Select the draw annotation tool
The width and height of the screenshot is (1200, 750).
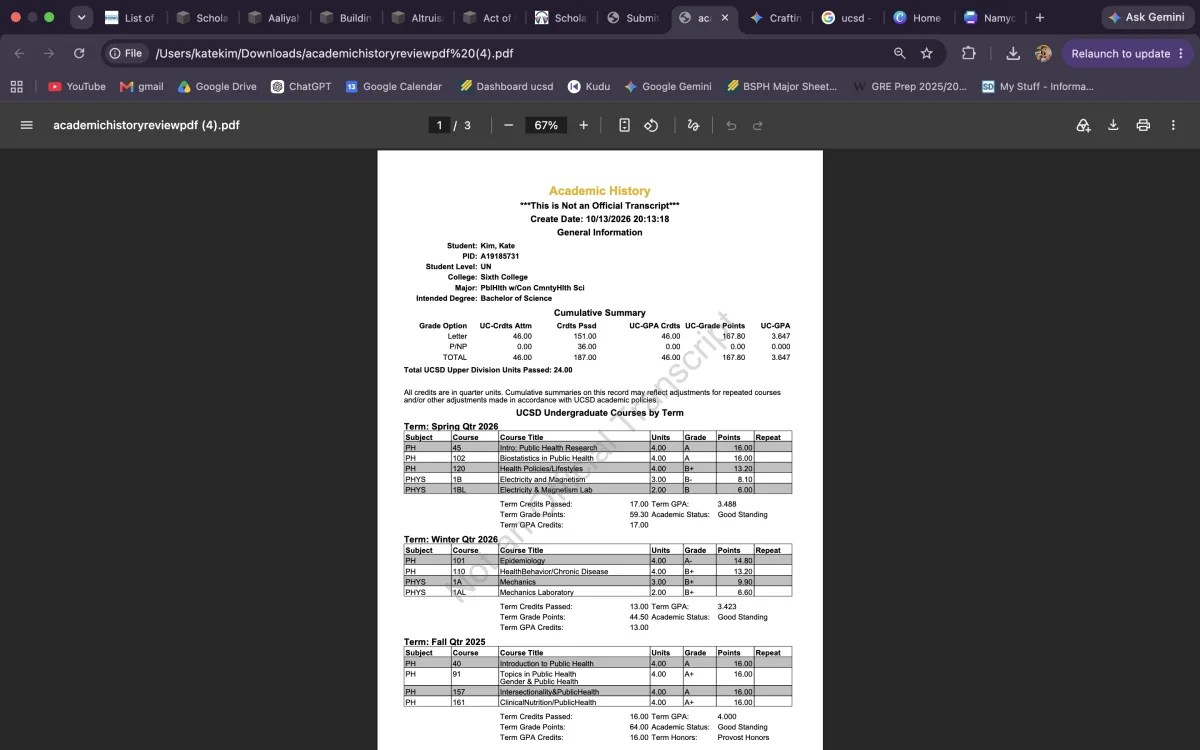(x=693, y=125)
